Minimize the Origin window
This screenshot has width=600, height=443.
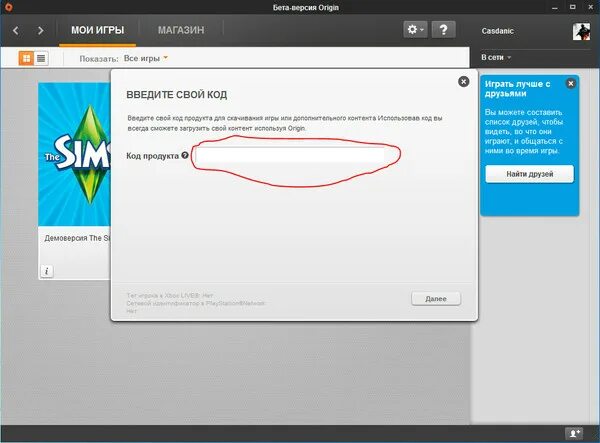tap(555, 7)
